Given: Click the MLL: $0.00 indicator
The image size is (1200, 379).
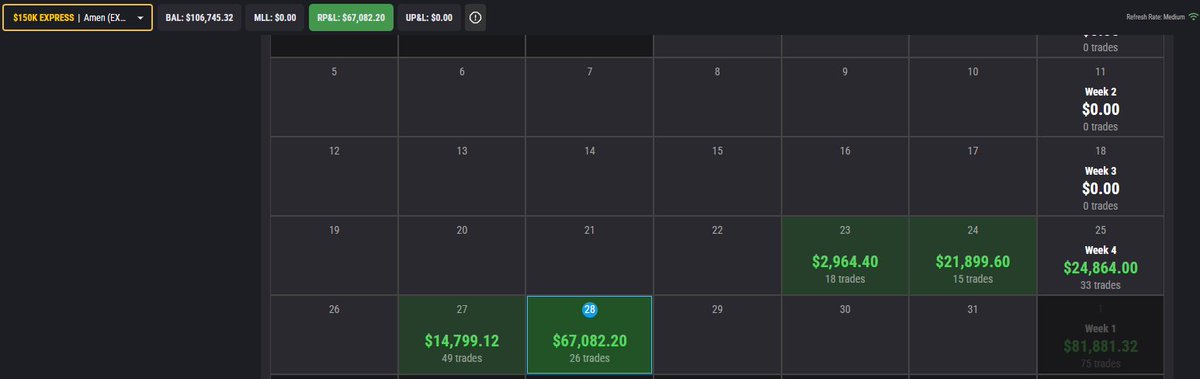Looking at the screenshot, I should pyautogui.click(x=274, y=18).
